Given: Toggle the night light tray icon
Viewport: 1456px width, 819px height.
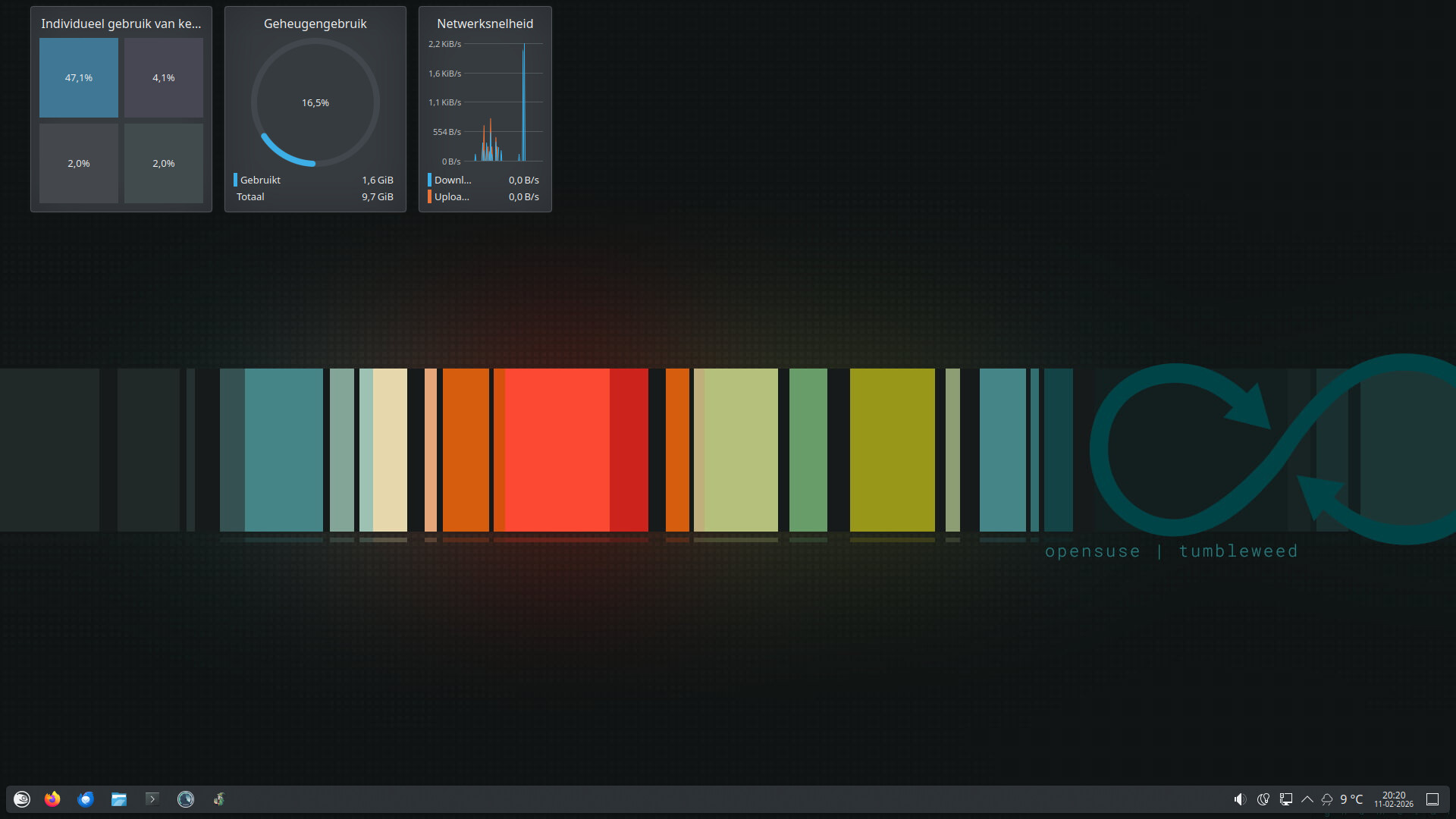Looking at the screenshot, I should click(1263, 799).
